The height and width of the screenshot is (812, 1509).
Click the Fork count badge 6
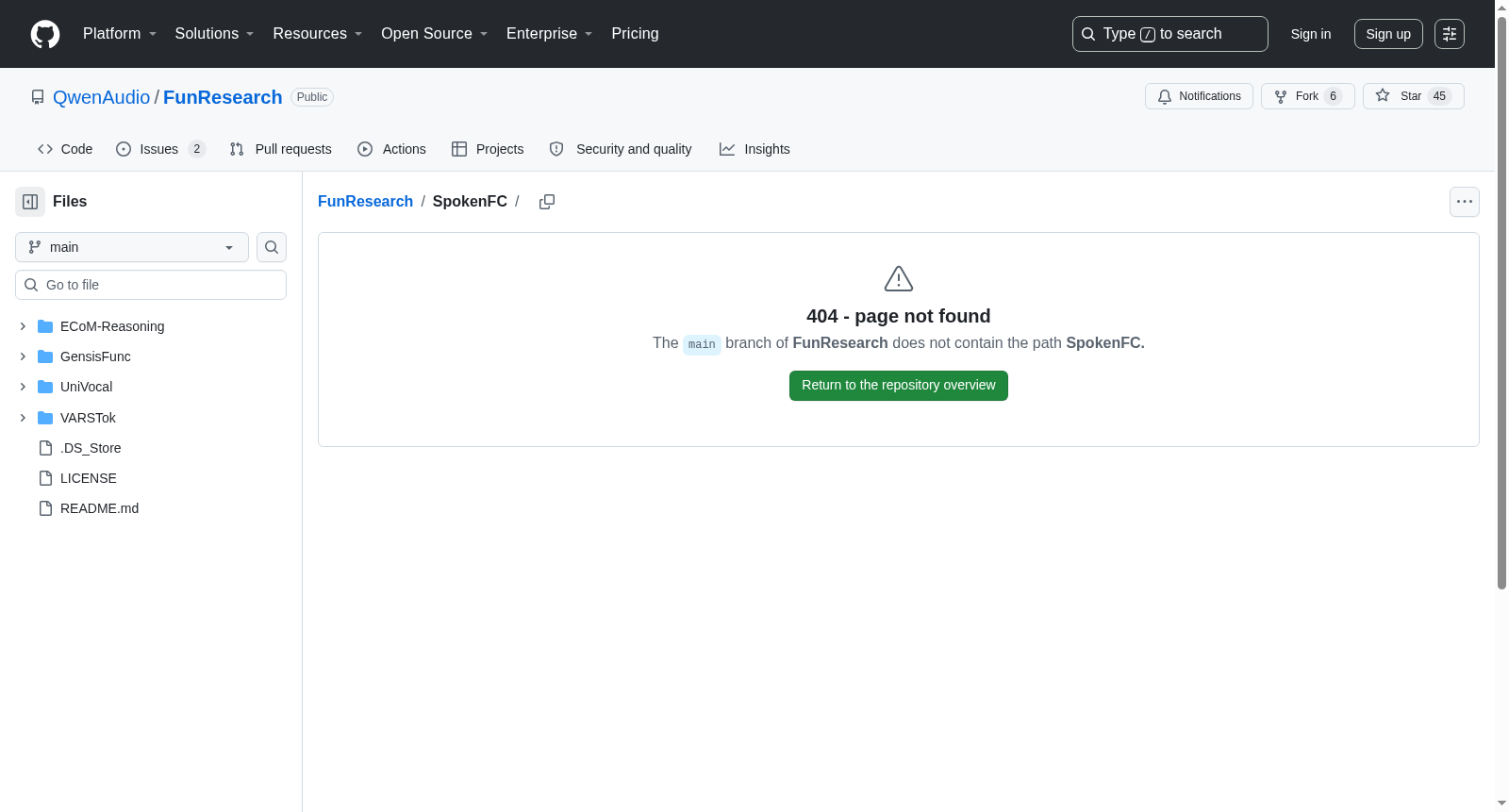tap(1333, 96)
